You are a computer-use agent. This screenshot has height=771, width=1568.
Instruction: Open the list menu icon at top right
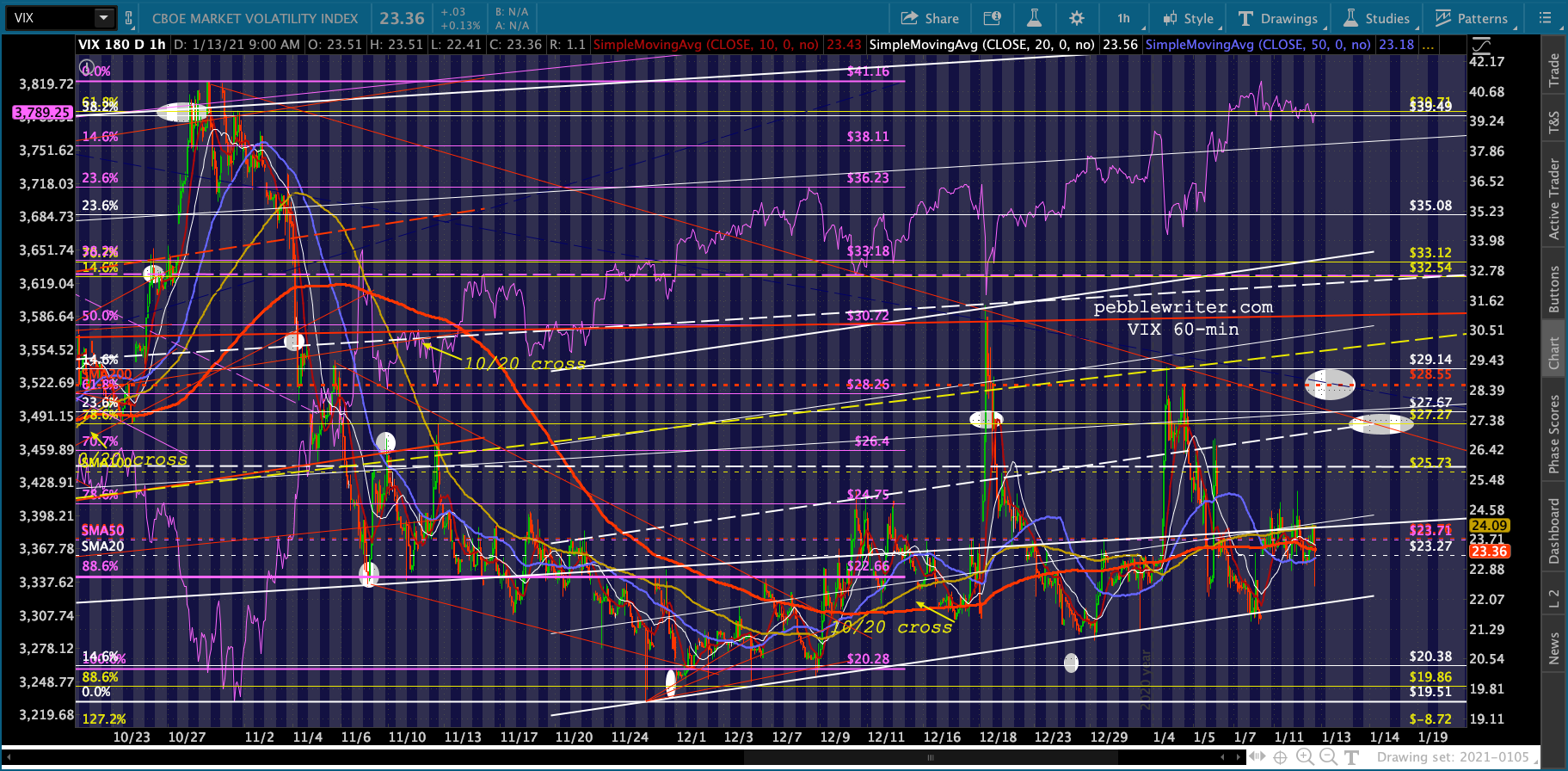(1546, 18)
